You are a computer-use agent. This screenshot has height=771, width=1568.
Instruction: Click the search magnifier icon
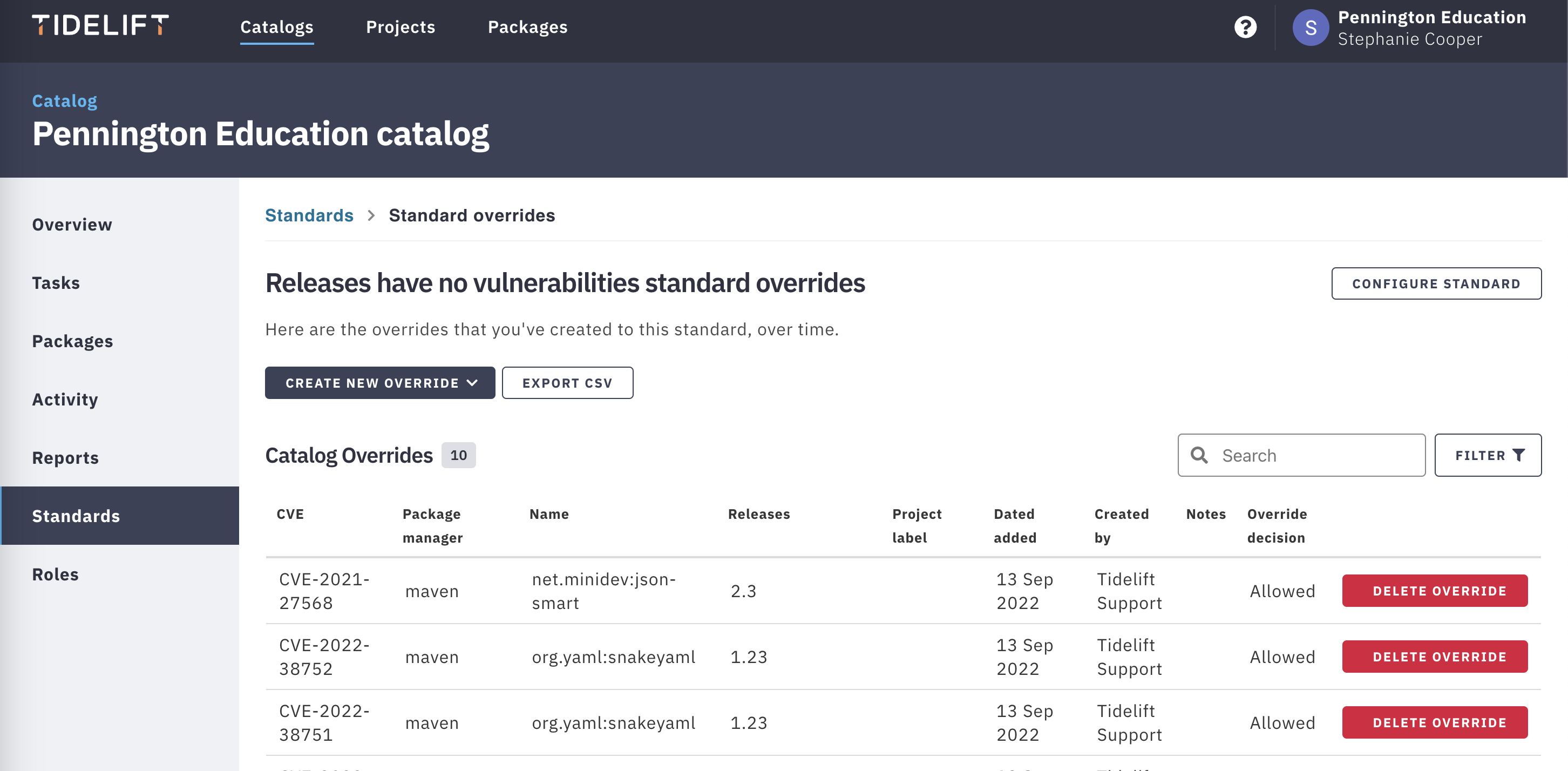point(1199,455)
